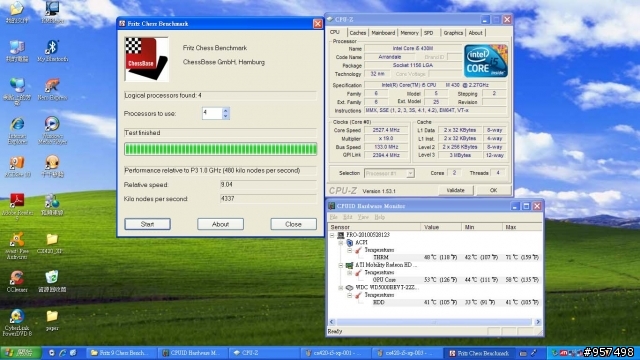
Task: Open the Internet Explorer desktop icon
Action: coord(17,131)
